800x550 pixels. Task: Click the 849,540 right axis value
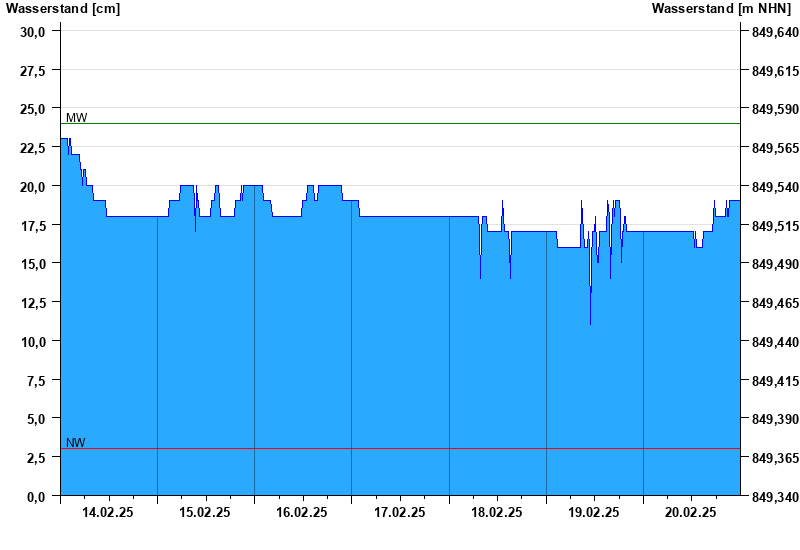[775, 186]
